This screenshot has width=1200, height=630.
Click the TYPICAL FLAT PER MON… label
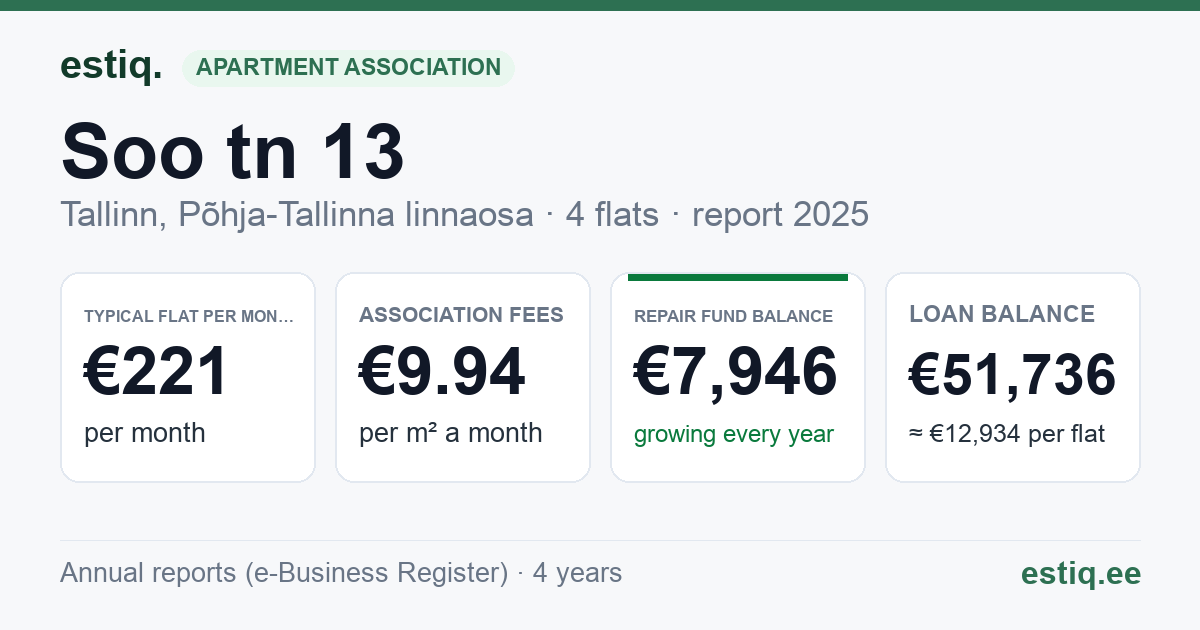pos(189,316)
